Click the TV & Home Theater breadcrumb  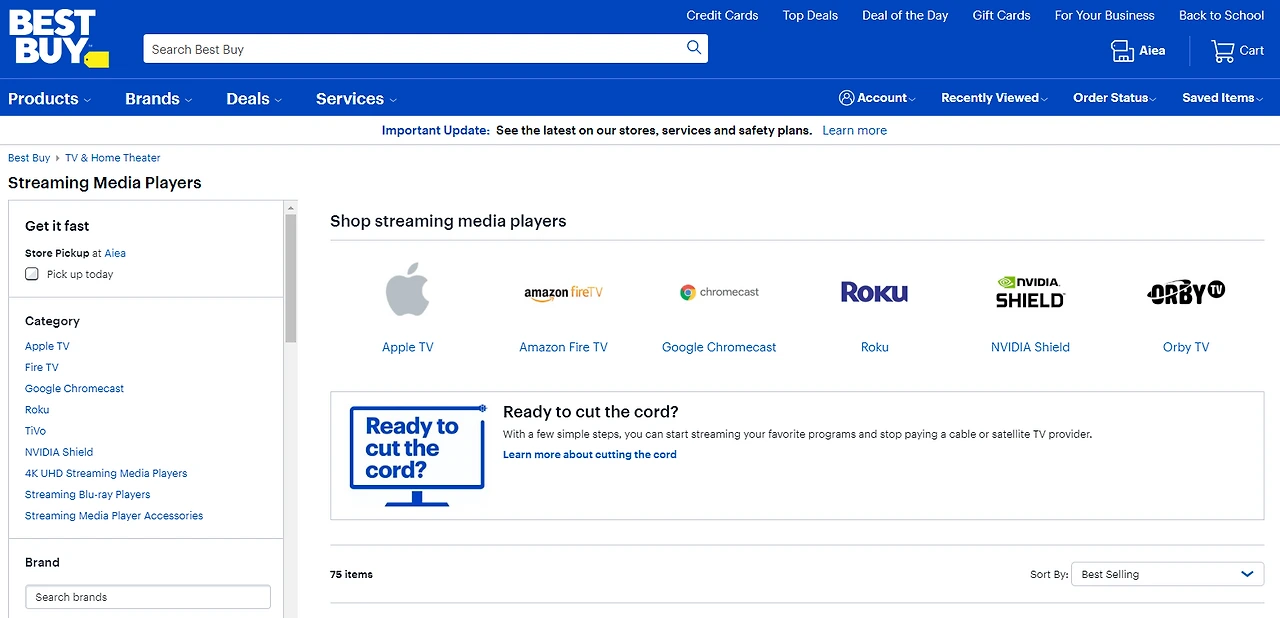113,158
